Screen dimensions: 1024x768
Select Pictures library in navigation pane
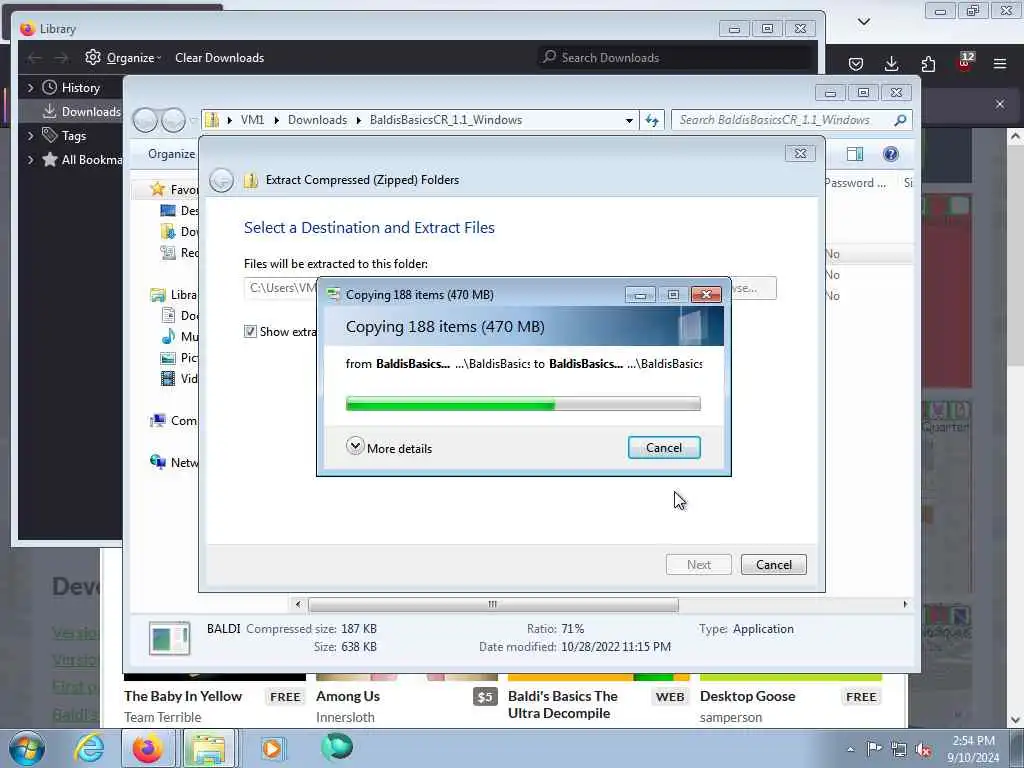click(x=179, y=357)
